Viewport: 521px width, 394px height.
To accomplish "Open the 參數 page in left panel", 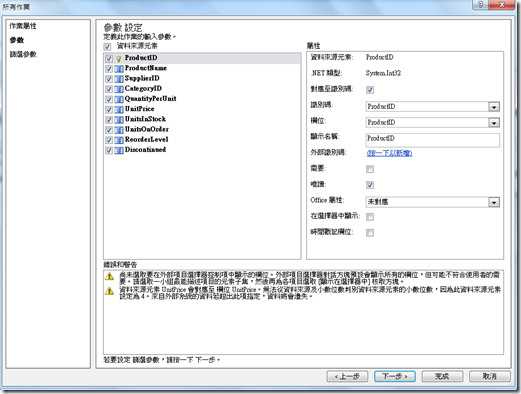I will (x=17, y=40).
